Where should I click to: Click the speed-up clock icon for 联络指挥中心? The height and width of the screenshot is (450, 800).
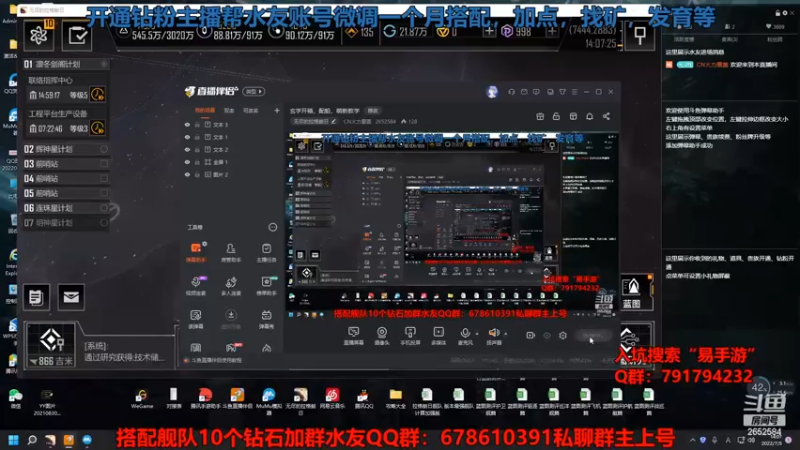(x=97, y=94)
